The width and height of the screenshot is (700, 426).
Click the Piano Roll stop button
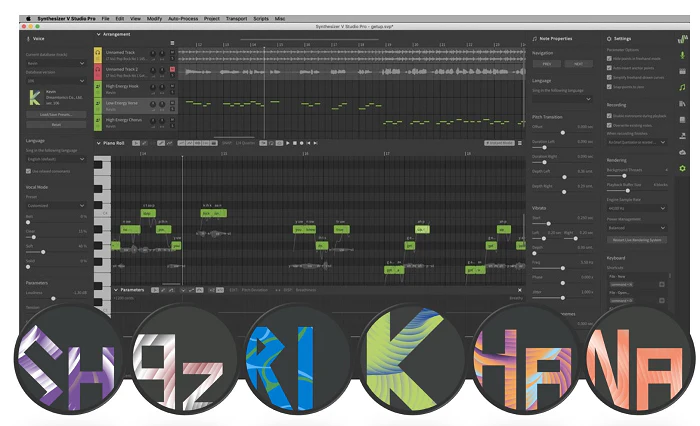pyautogui.click(x=295, y=143)
